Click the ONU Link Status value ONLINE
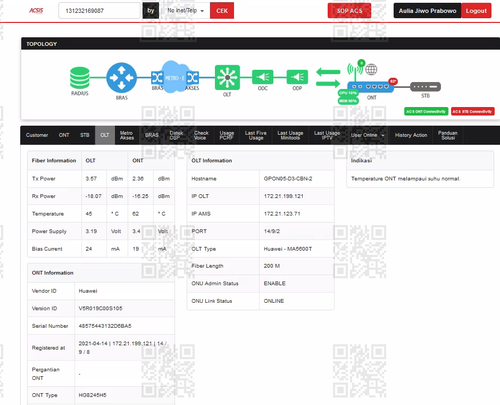Viewport: 500px width, 405px height. 274,301
